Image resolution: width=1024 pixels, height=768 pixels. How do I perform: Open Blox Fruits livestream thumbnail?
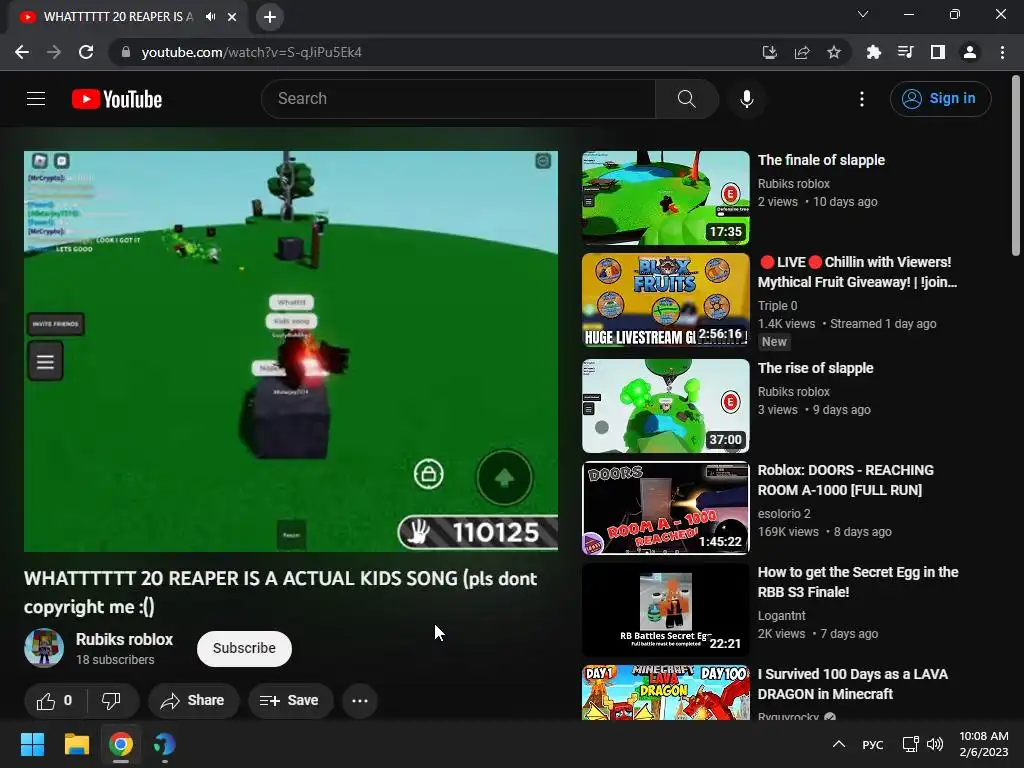(x=665, y=300)
